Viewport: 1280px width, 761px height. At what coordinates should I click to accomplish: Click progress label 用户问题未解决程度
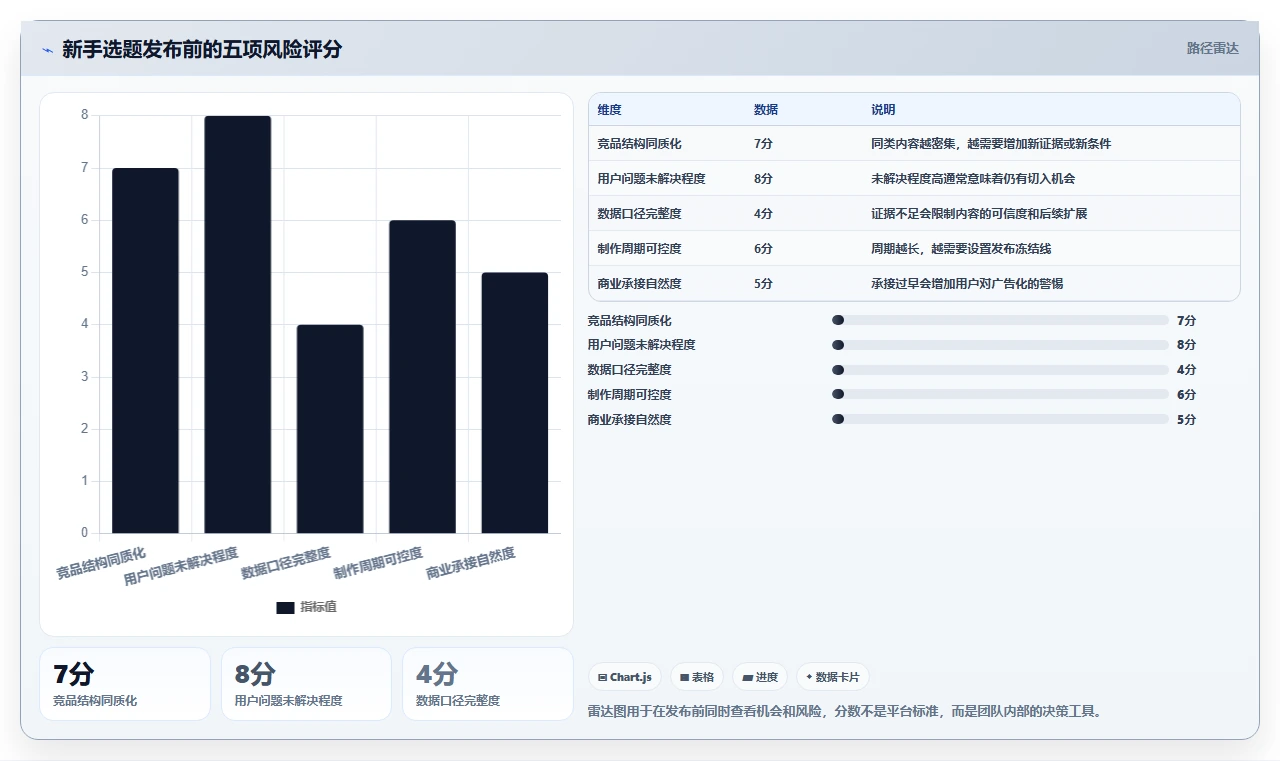coord(642,345)
